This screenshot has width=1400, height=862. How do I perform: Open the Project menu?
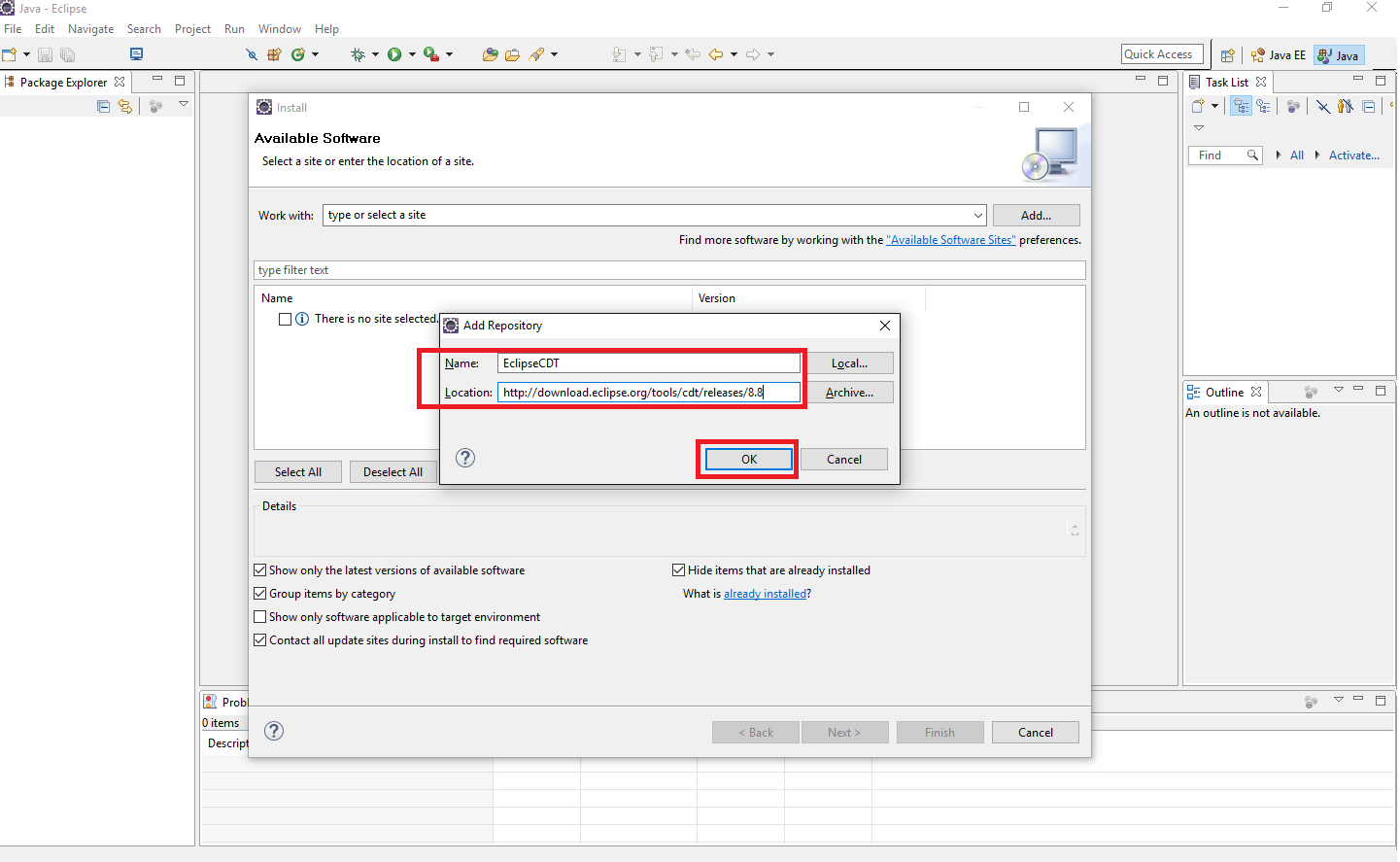192,29
